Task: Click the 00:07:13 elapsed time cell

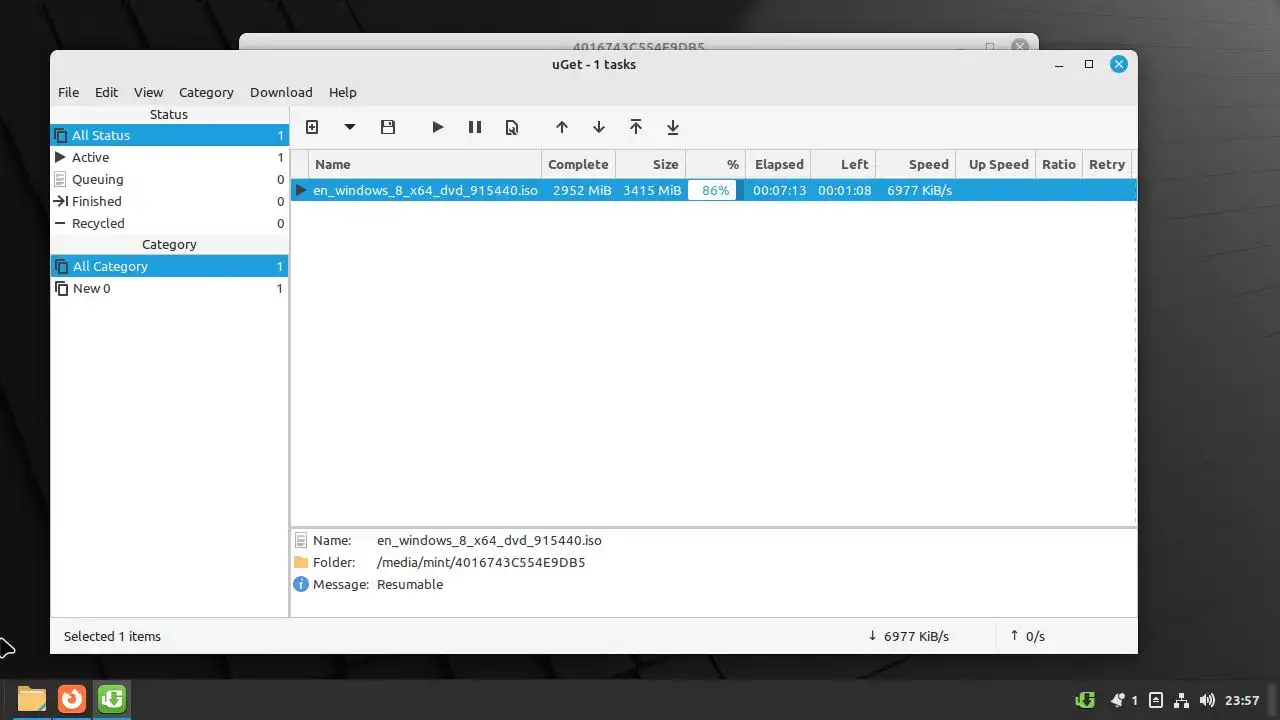Action: click(779, 190)
